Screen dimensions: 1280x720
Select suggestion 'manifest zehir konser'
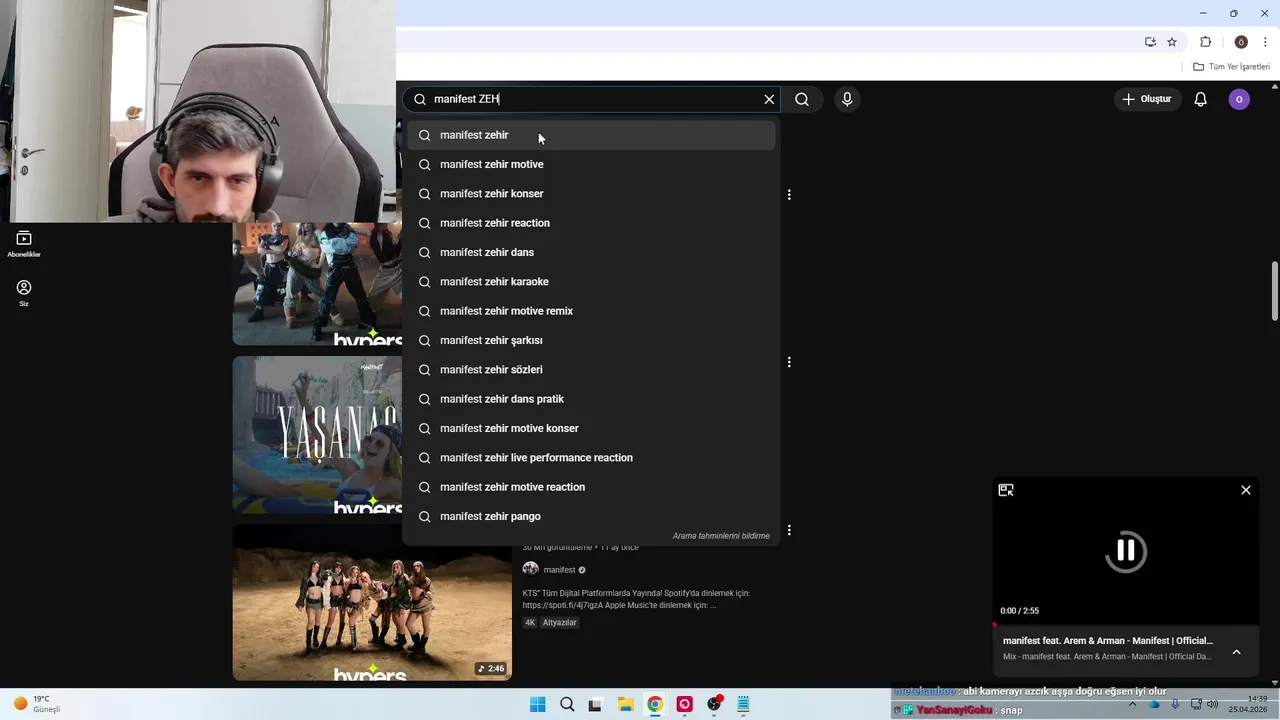click(x=591, y=194)
